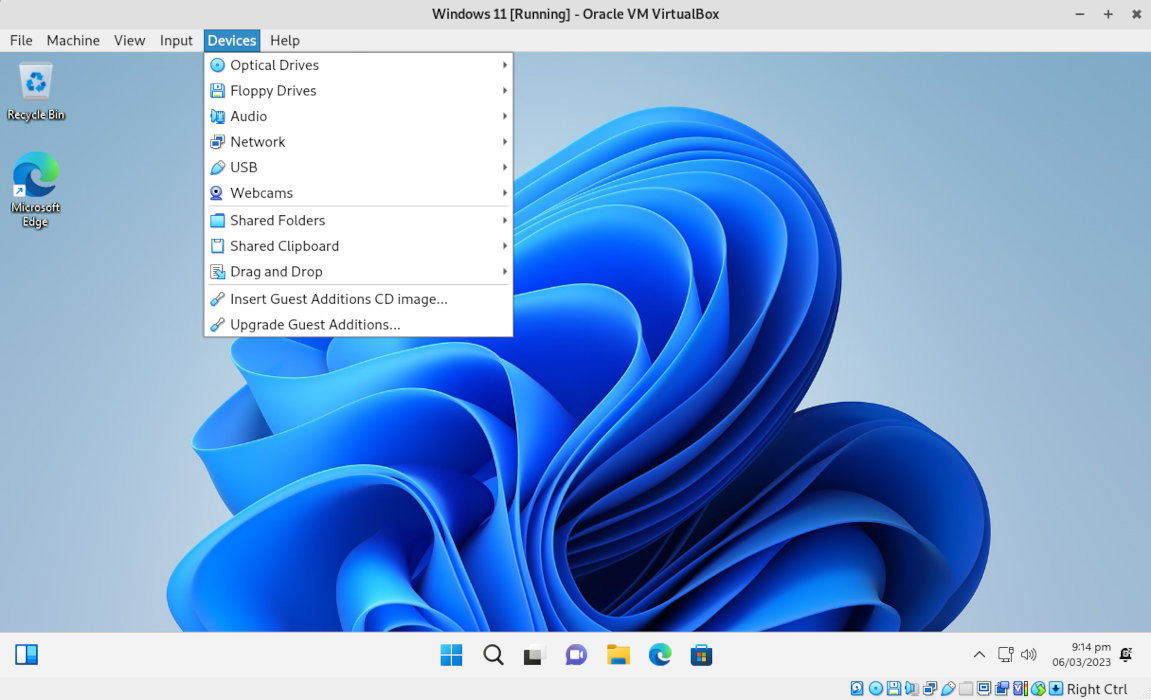
Task: Click the optical drive status icon
Action: pyautogui.click(x=875, y=688)
